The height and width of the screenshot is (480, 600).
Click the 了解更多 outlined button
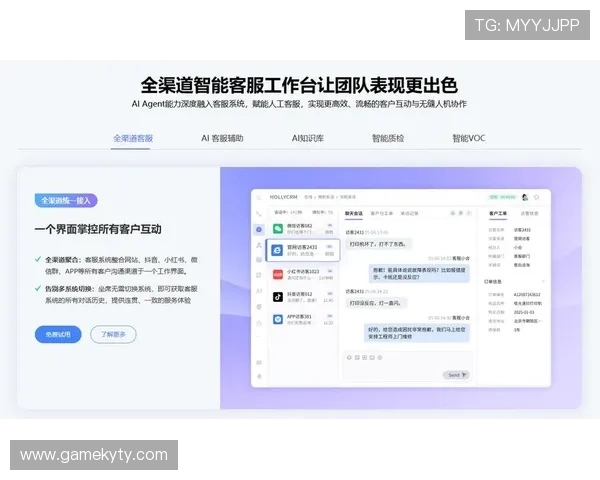[x=113, y=335]
